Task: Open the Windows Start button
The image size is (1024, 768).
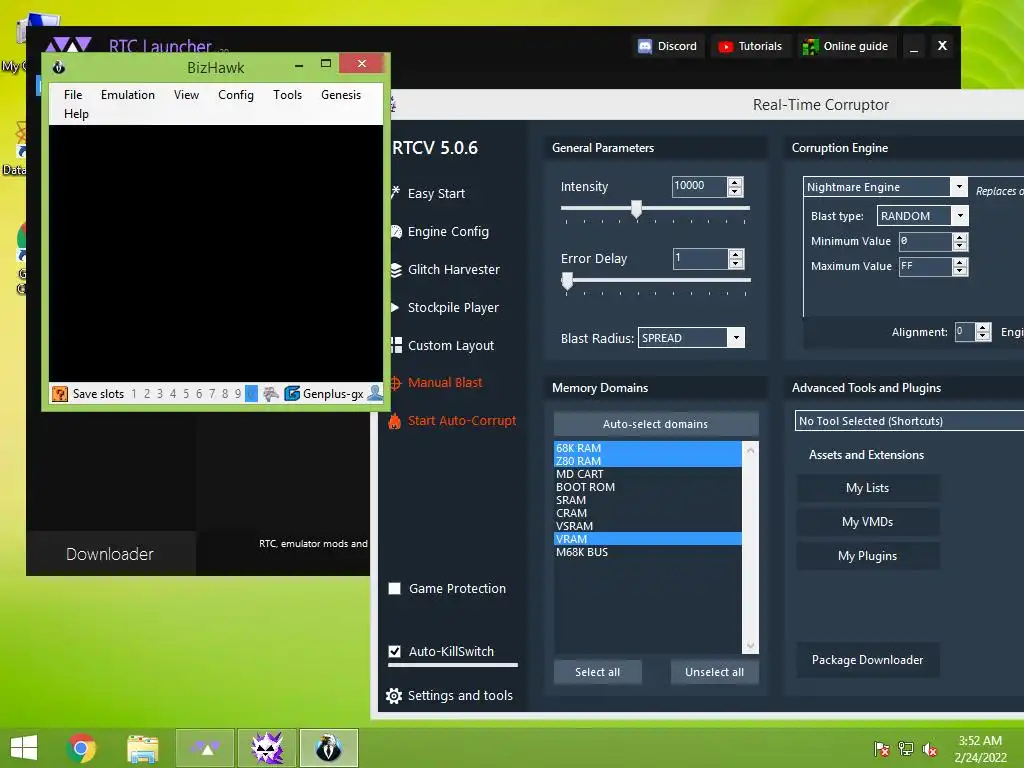Action: [24, 748]
